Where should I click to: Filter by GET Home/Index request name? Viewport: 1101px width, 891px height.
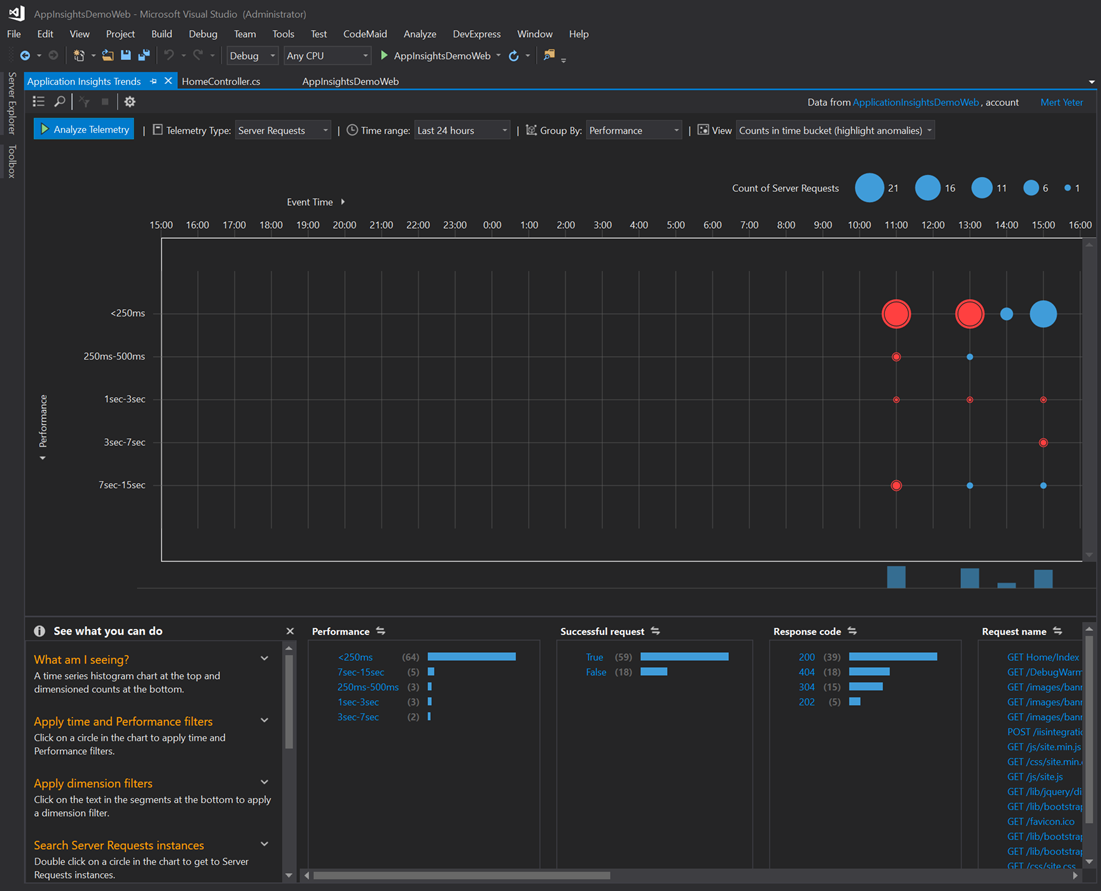click(x=1043, y=657)
